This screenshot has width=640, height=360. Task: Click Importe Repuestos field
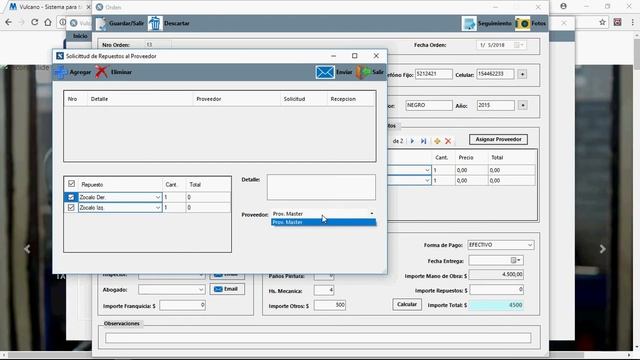[496, 290]
